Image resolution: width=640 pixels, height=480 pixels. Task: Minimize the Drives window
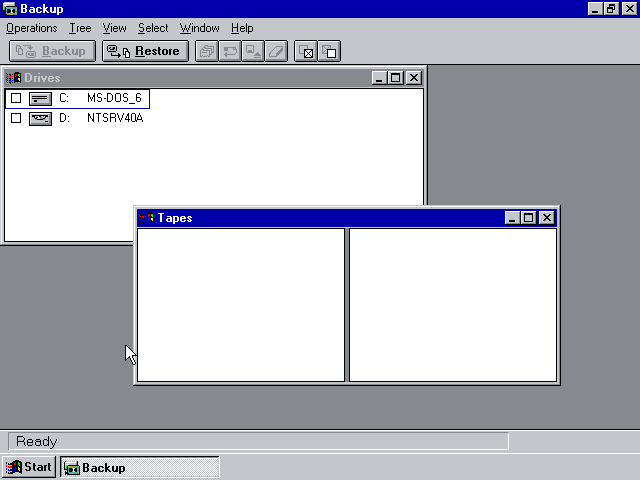(380, 78)
